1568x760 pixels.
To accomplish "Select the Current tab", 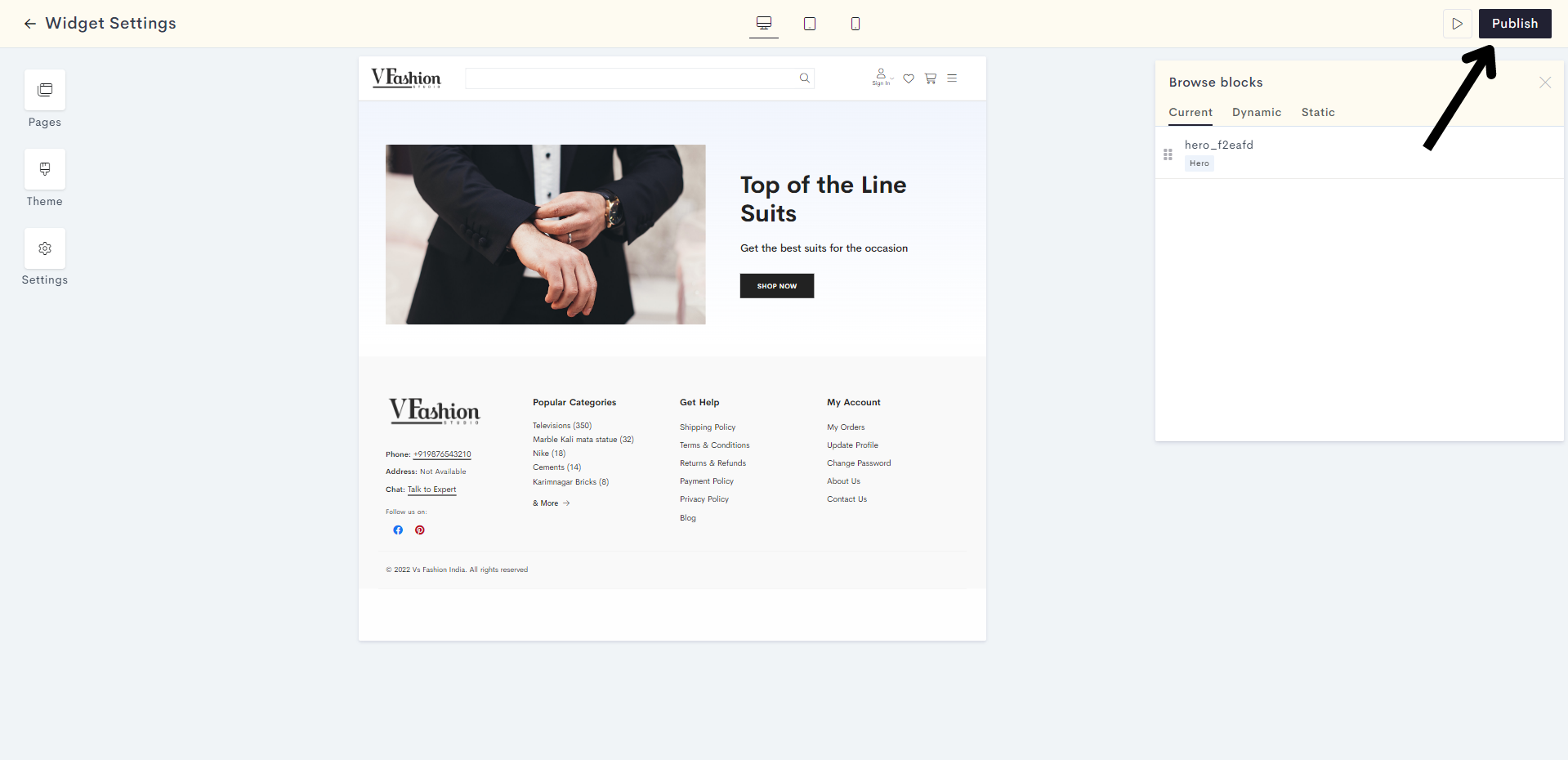I will 1191,113.
